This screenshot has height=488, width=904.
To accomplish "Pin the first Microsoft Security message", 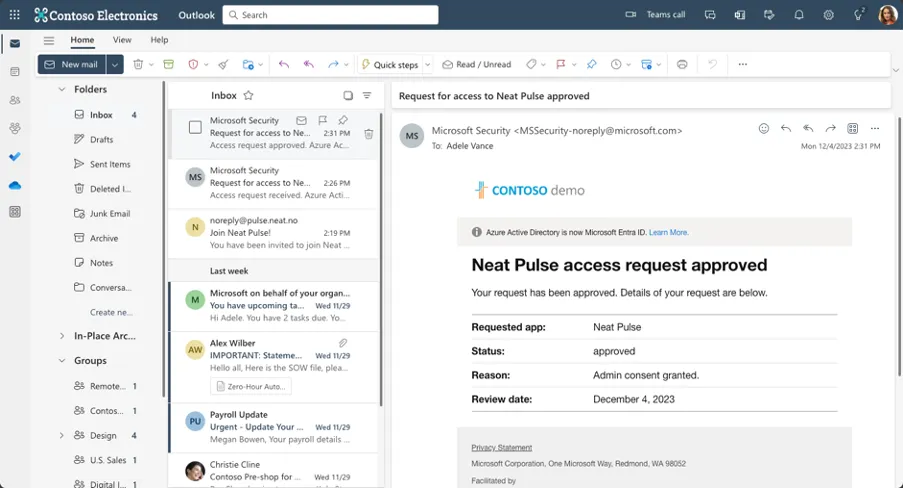I will (343, 120).
